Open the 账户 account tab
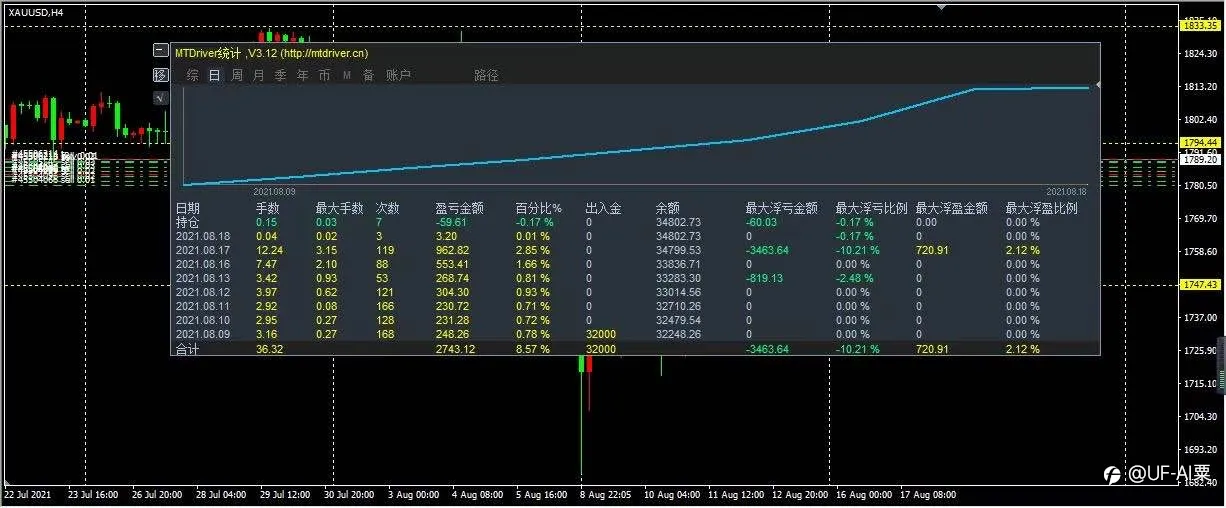1226x508 pixels. coord(398,75)
